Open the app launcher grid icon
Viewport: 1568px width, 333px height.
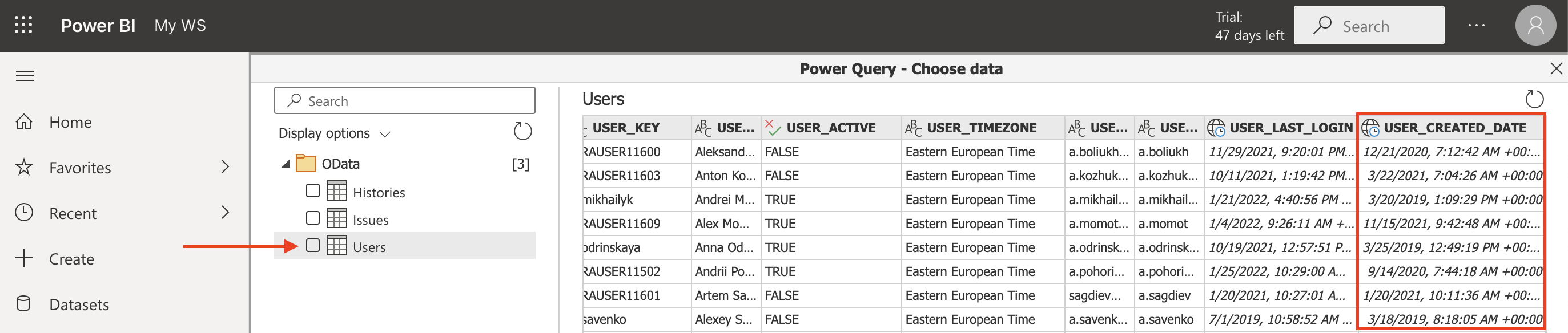23,25
